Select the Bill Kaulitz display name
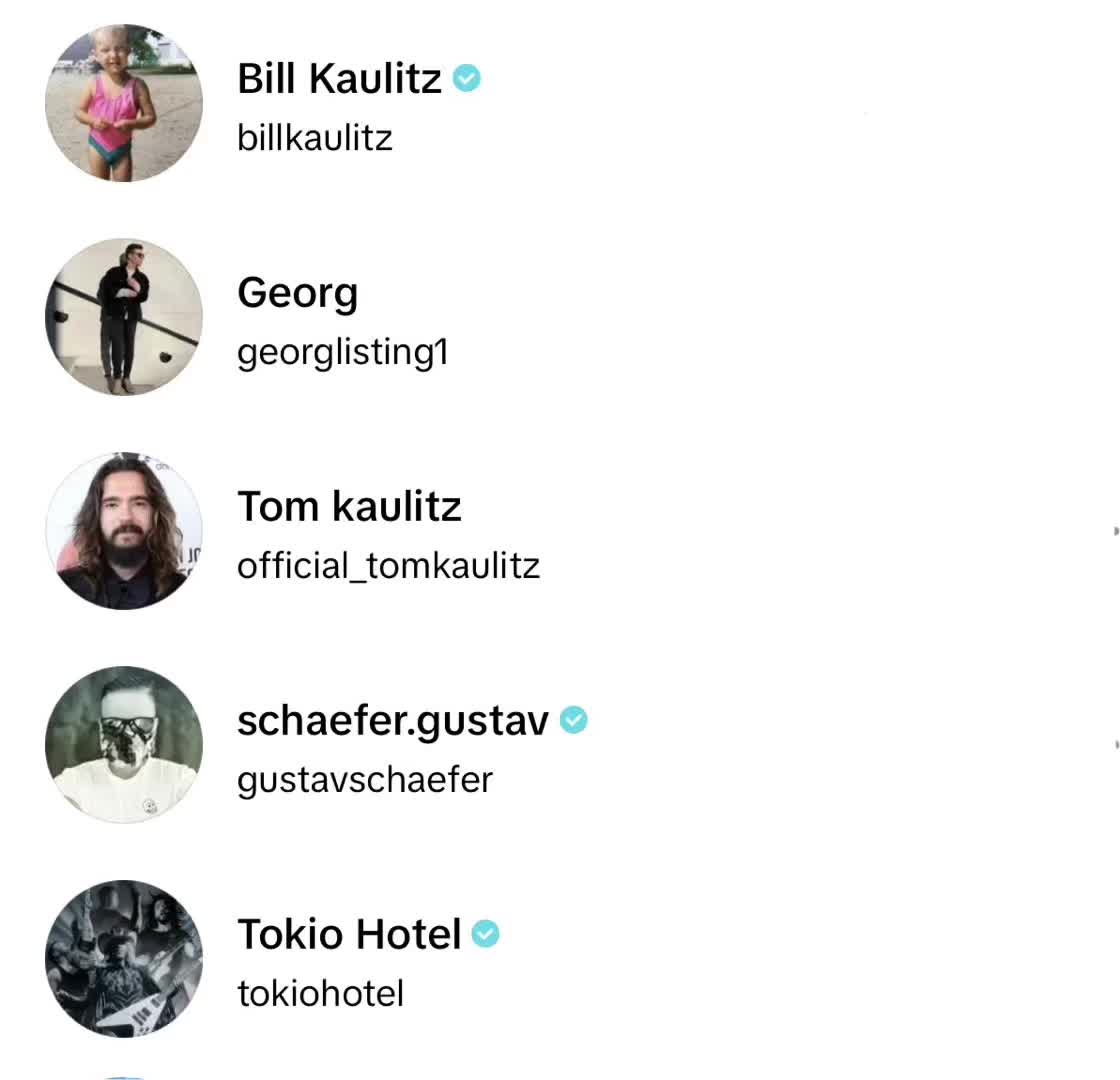The image size is (1120, 1080). click(x=339, y=78)
